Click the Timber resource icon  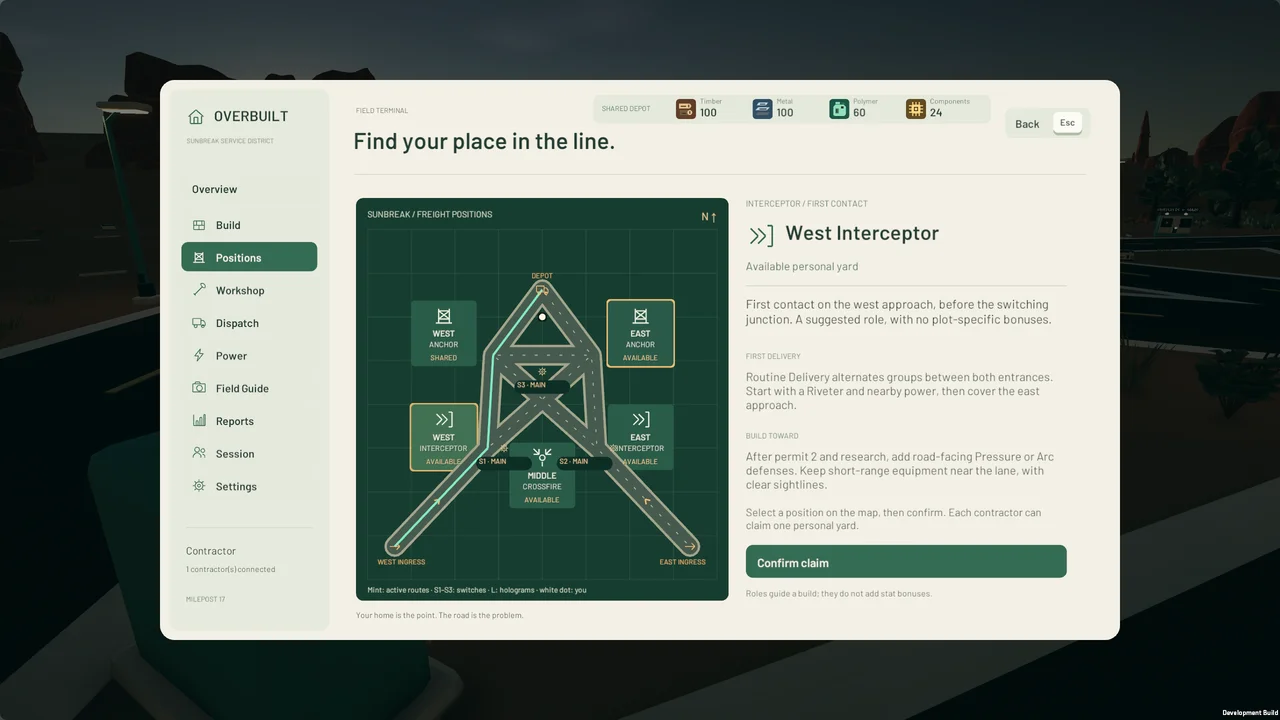point(685,109)
